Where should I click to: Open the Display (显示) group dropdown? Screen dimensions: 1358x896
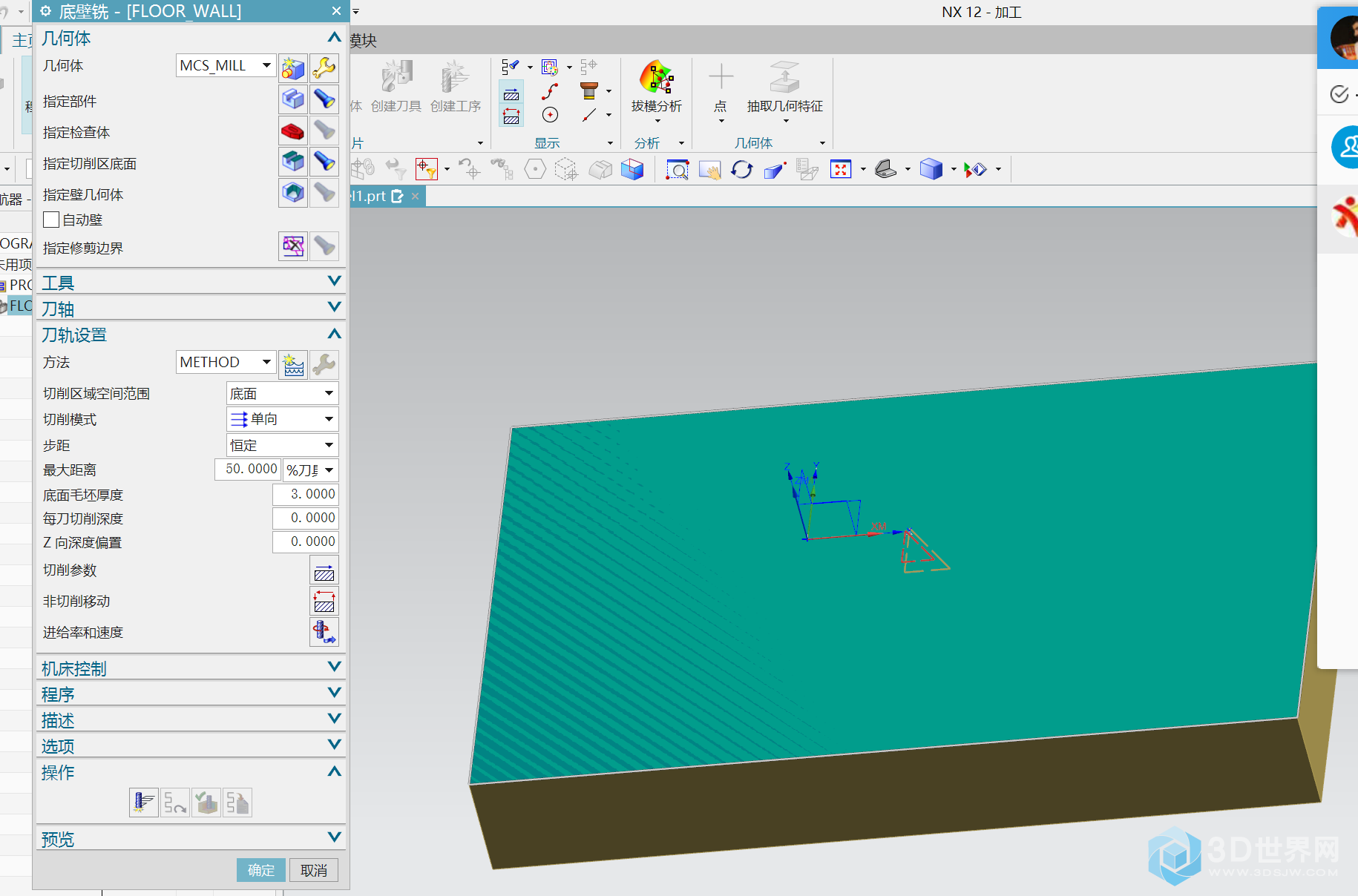[611, 143]
